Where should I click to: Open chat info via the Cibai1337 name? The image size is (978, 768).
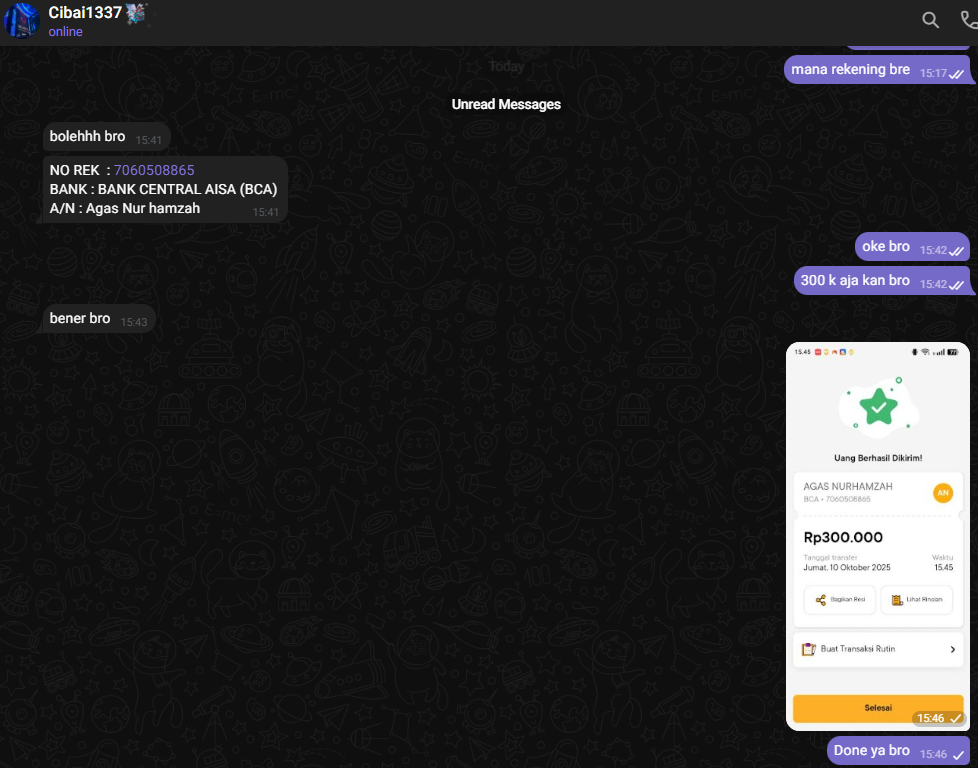tap(85, 13)
